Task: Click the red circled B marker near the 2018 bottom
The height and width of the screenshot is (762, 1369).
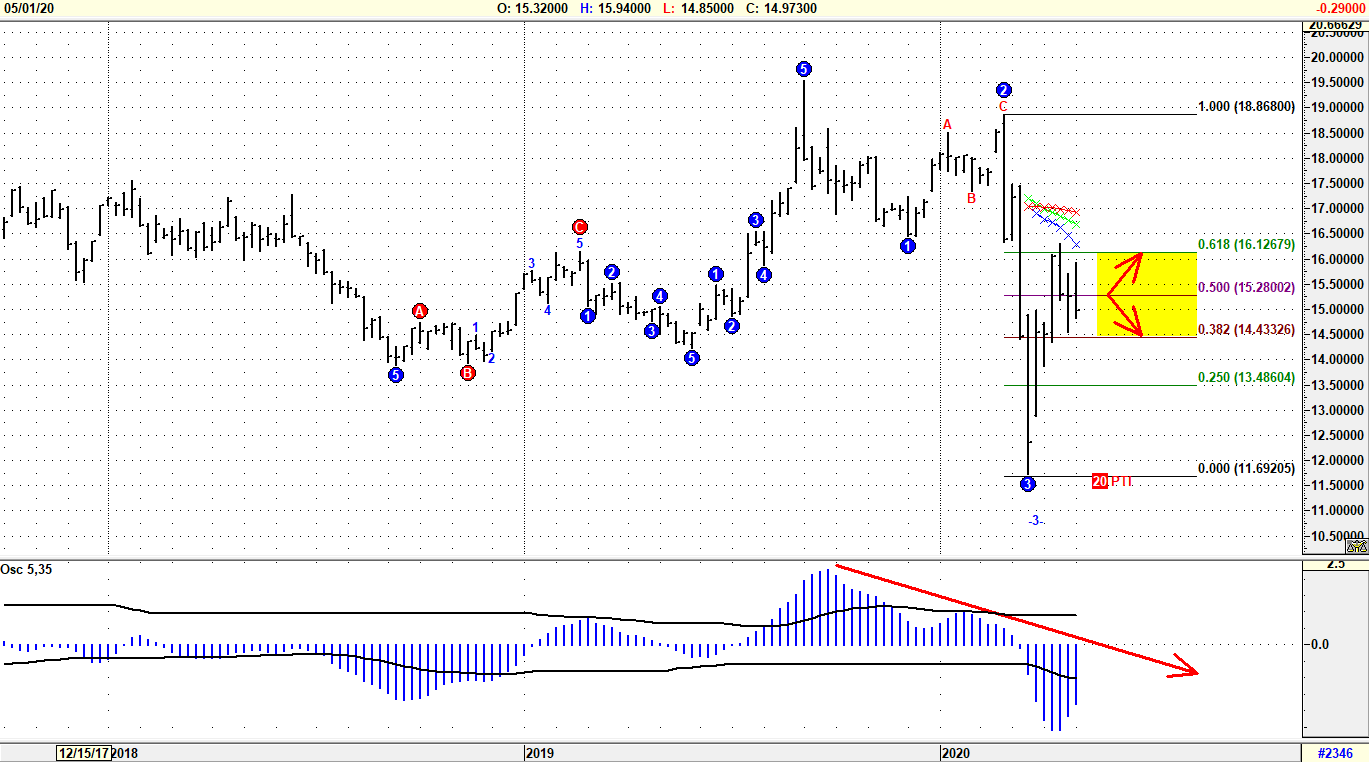Action: [x=466, y=372]
